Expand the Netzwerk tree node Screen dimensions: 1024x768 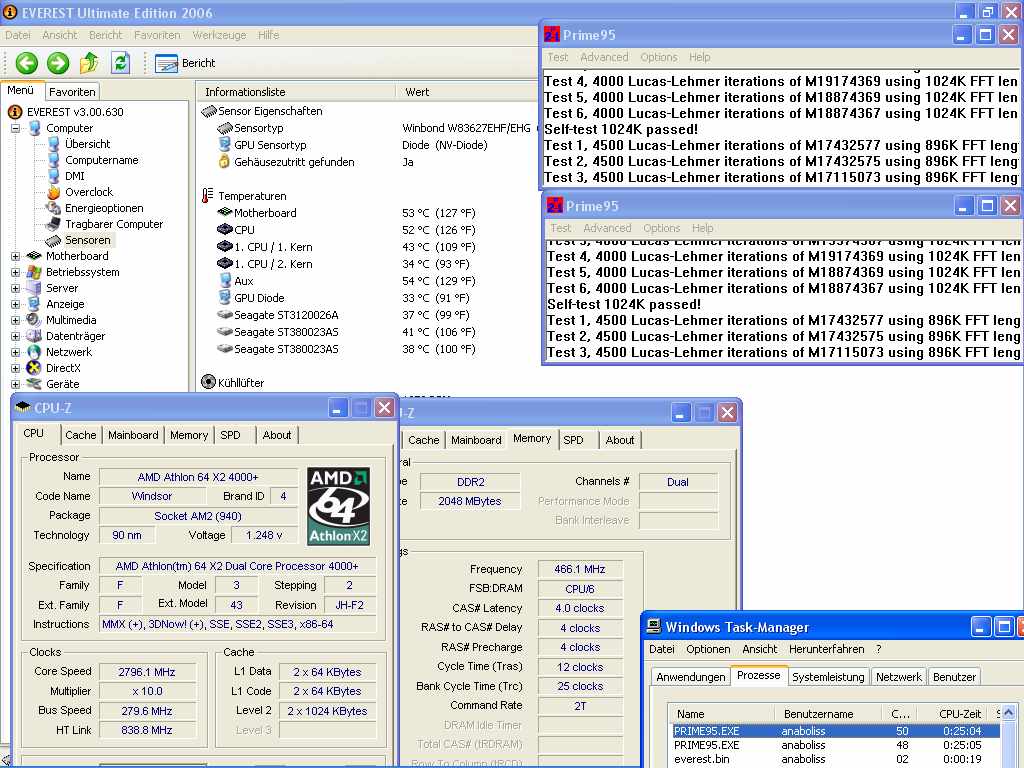[15, 352]
